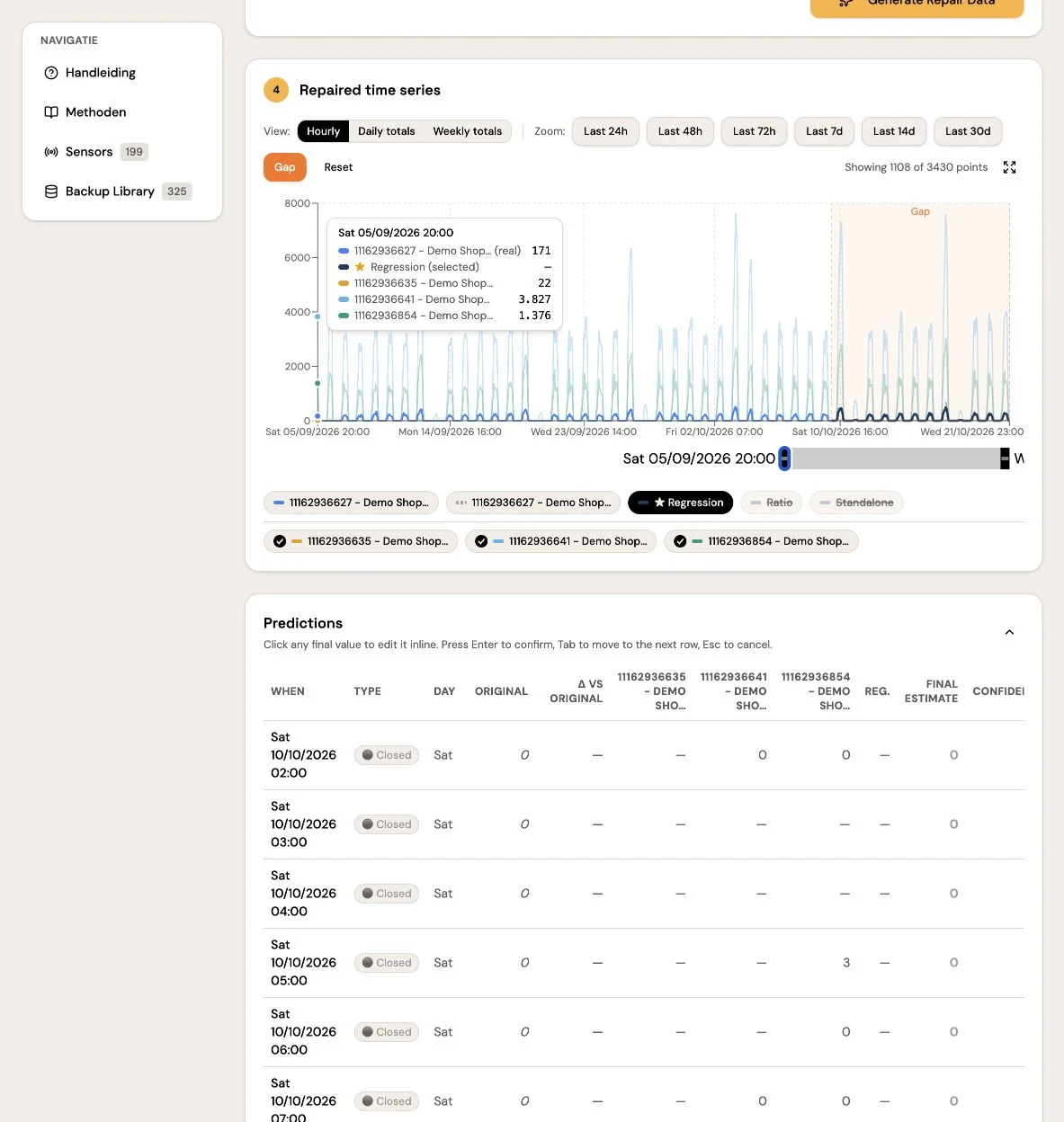Click the Predictions heading

[303, 623]
